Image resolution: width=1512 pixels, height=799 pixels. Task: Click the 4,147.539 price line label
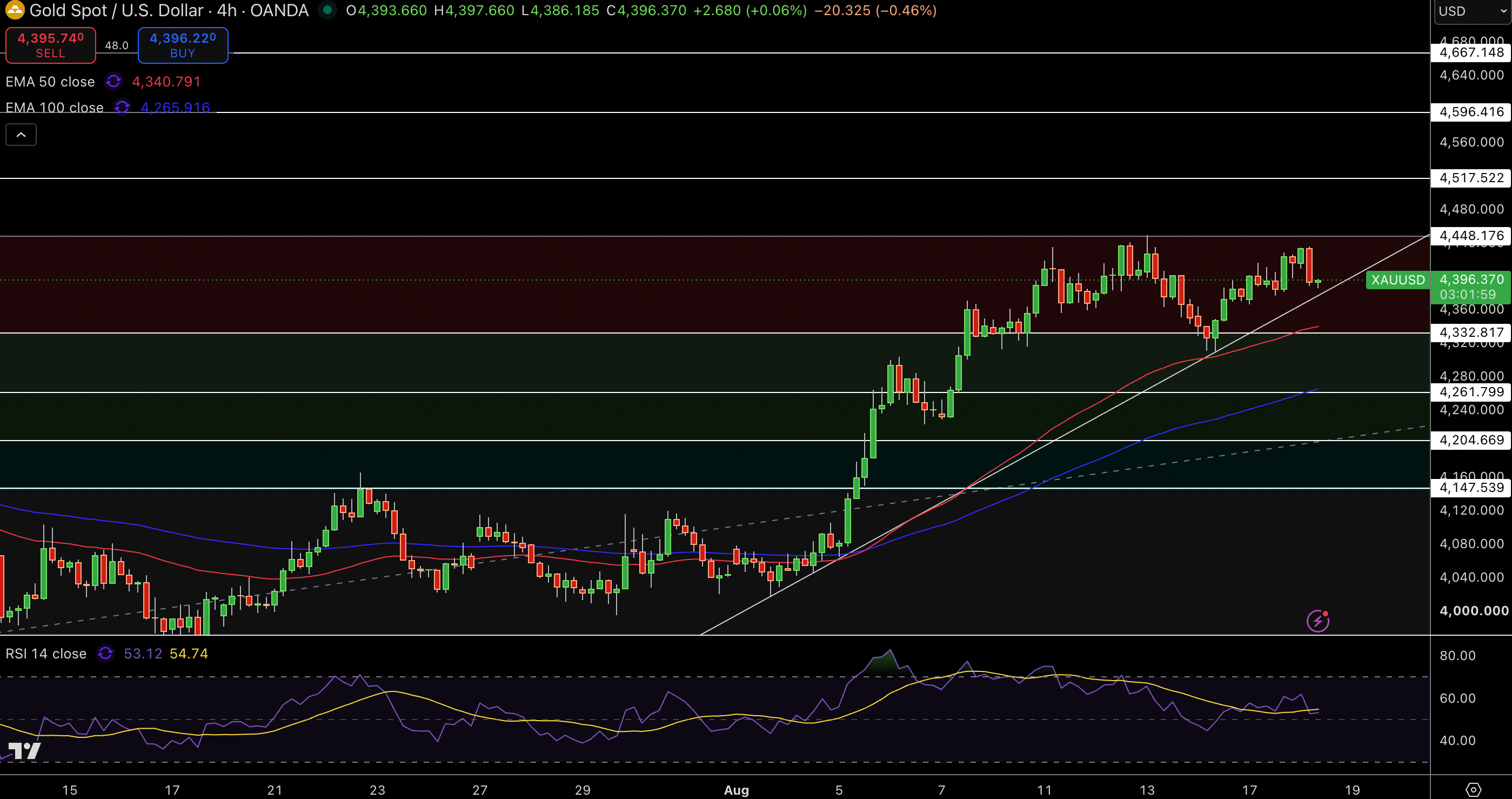1471,488
